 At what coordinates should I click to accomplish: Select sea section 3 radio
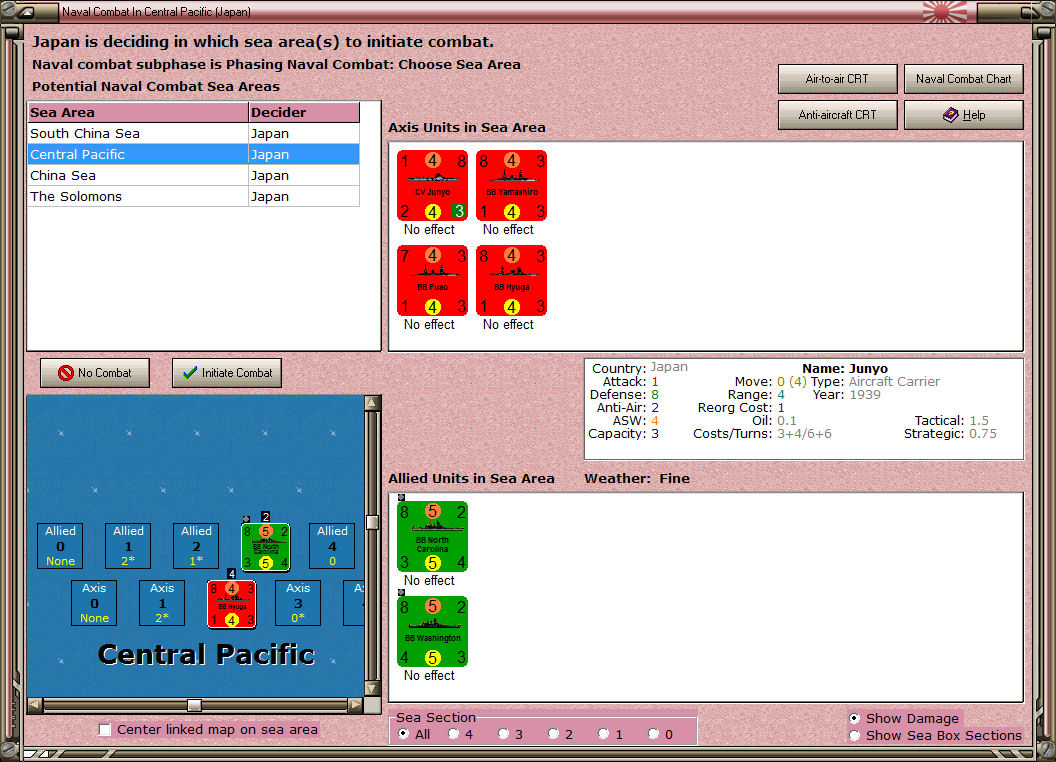click(x=503, y=734)
